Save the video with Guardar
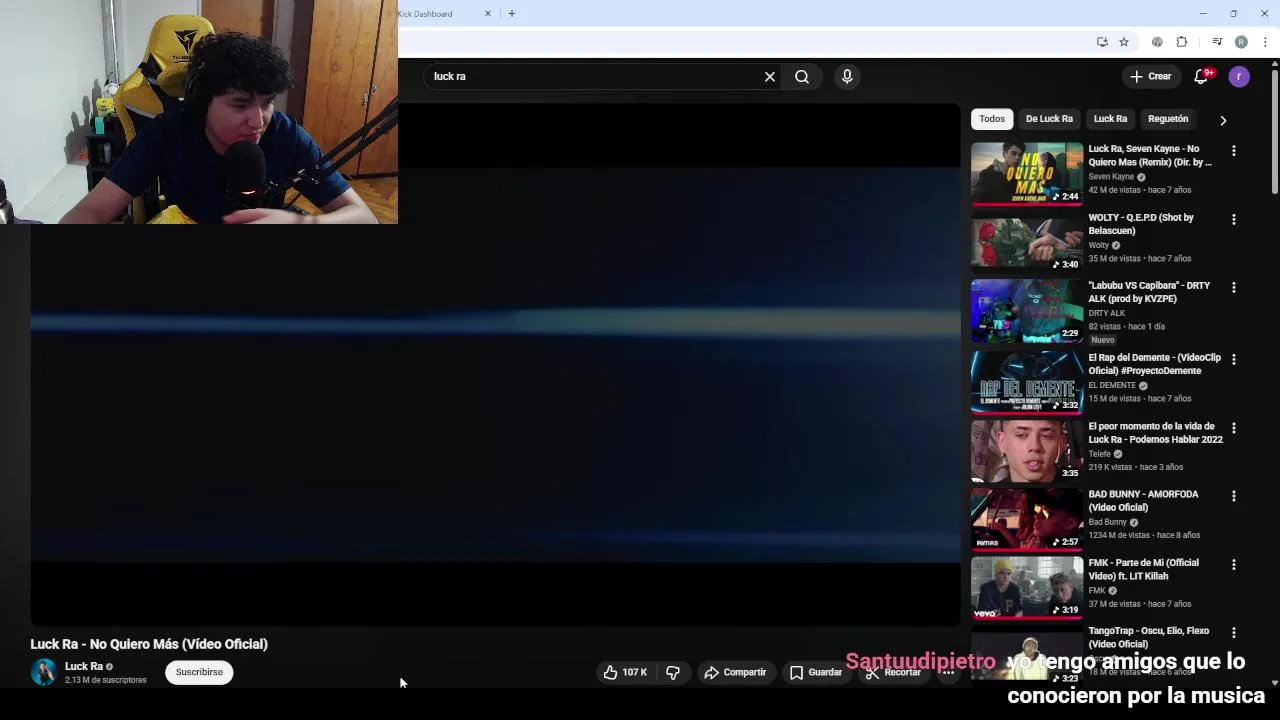This screenshot has width=1280, height=720. point(815,672)
